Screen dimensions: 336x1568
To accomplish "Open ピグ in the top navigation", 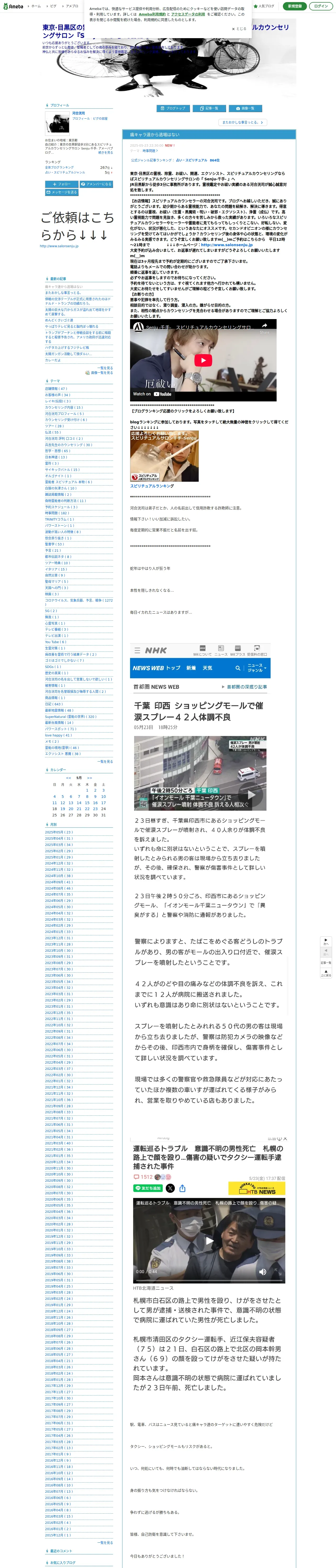I will (53, 6).
